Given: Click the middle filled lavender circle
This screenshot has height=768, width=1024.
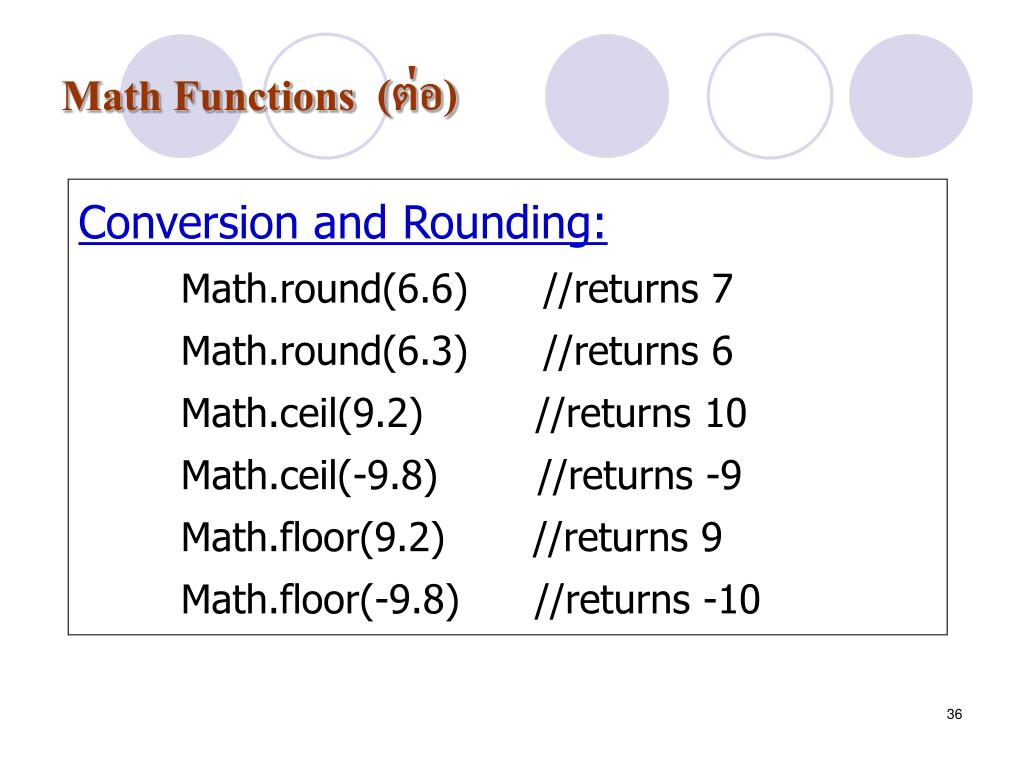Looking at the screenshot, I should tap(607, 96).
